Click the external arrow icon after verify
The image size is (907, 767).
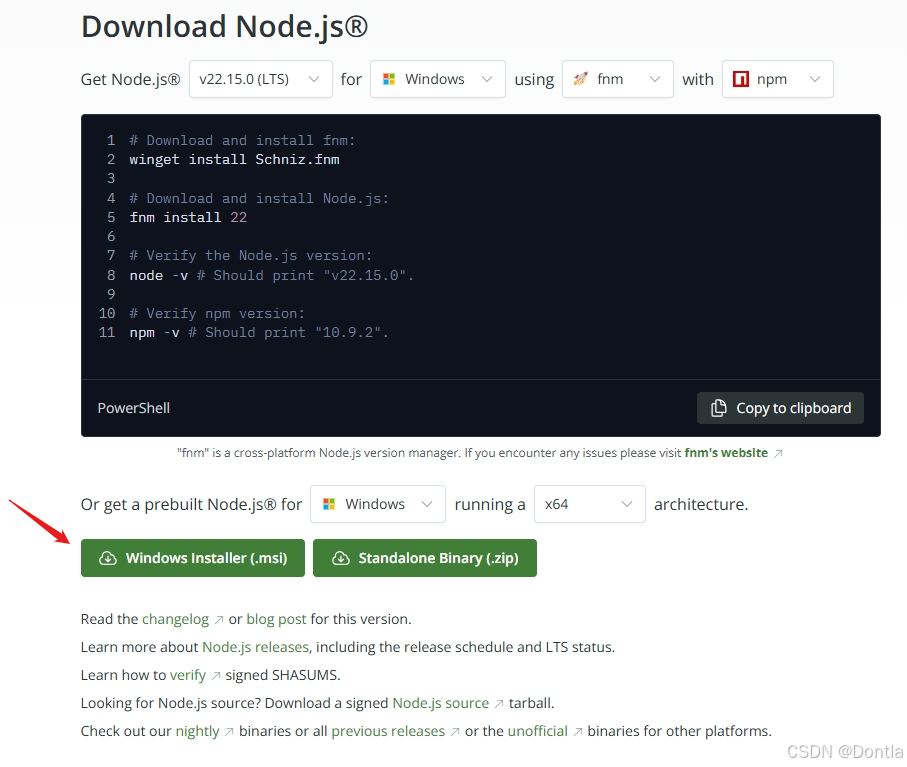(216, 676)
